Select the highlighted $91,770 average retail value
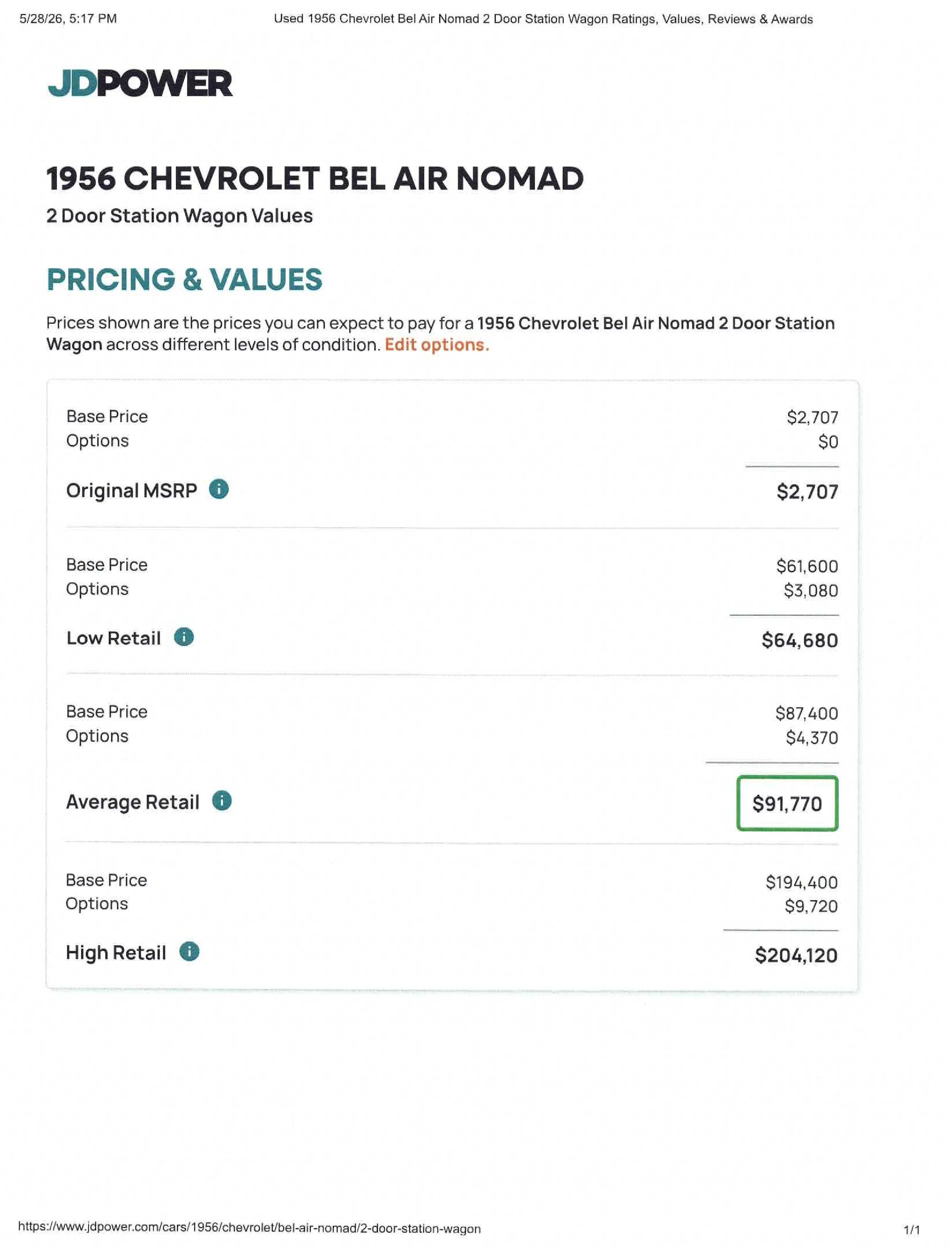The image size is (952, 1251). pos(787,804)
